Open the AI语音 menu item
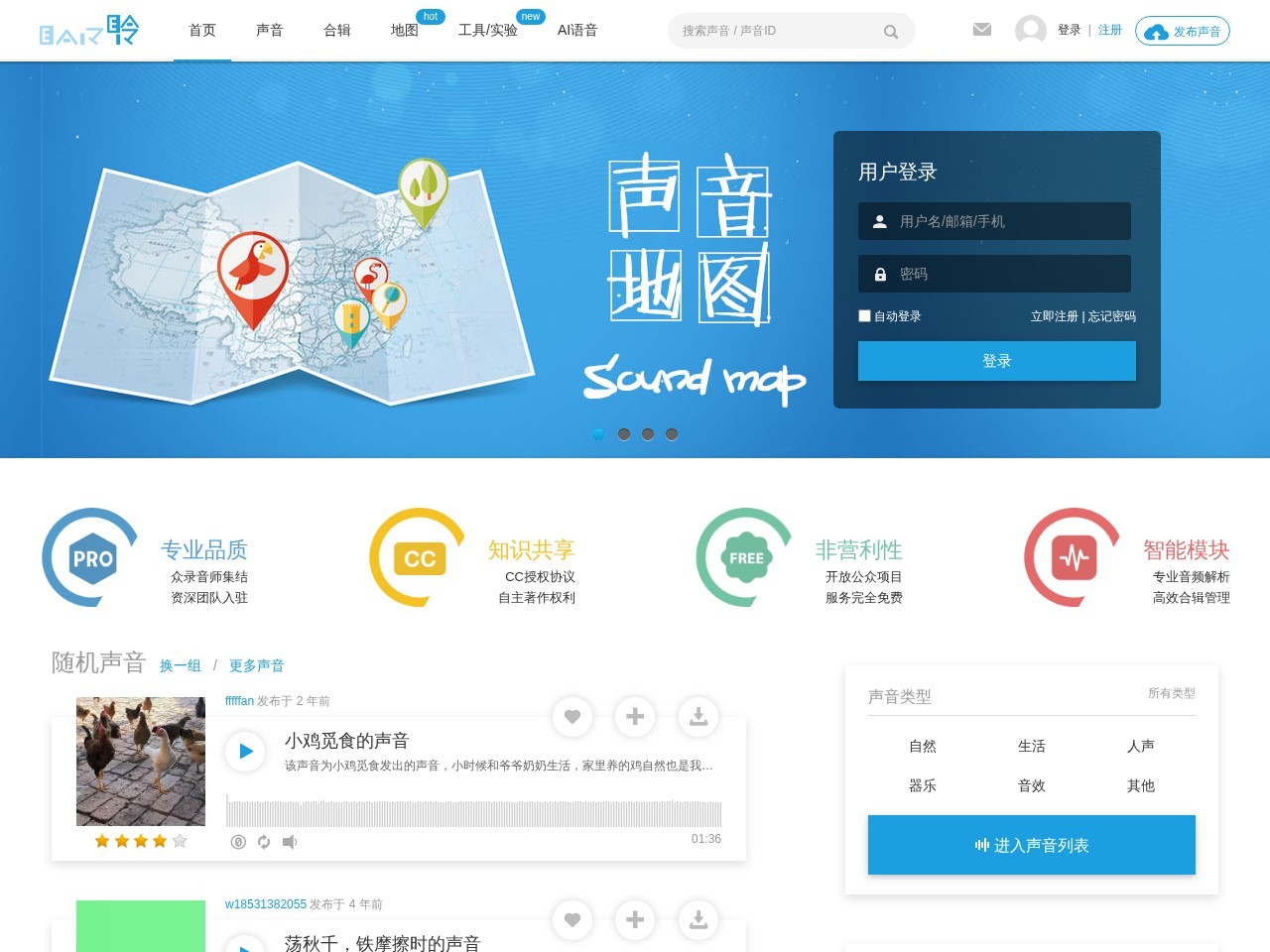This screenshot has width=1270, height=952. pyautogui.click(x=577, y=31)
